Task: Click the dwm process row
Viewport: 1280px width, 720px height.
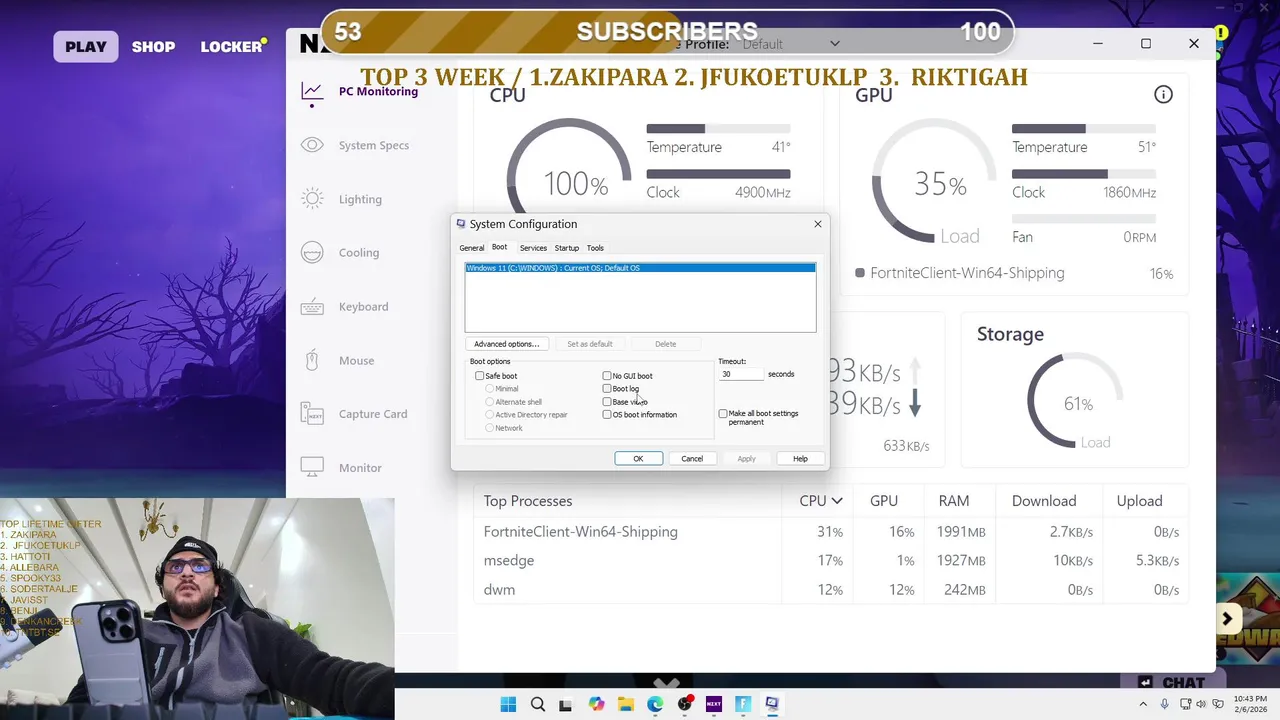Action: pos(831,590)
